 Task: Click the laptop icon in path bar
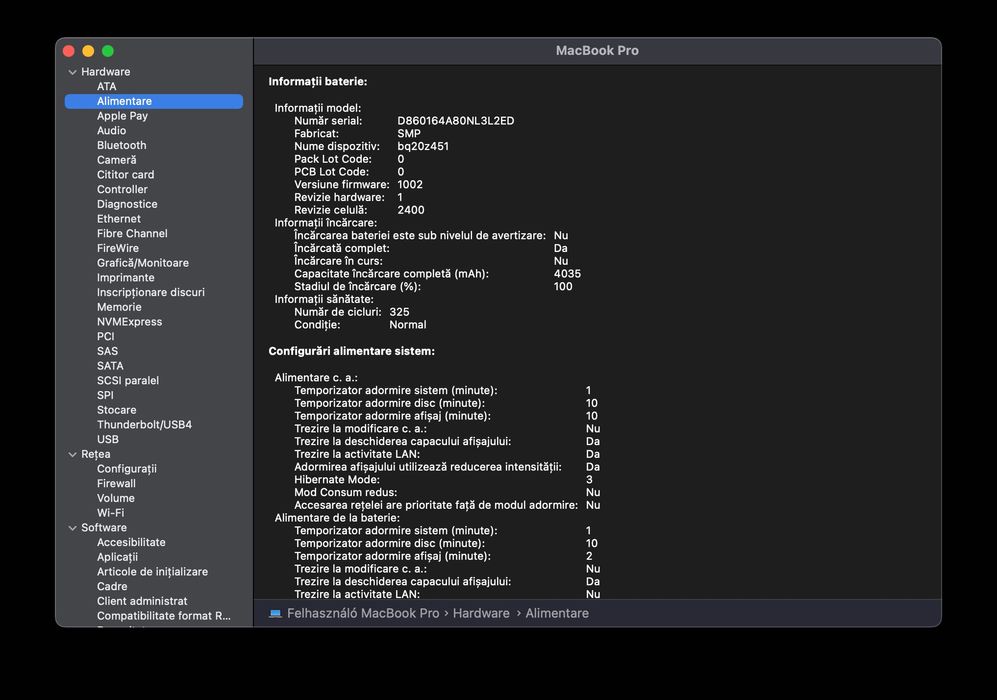(x=275, y=614)
